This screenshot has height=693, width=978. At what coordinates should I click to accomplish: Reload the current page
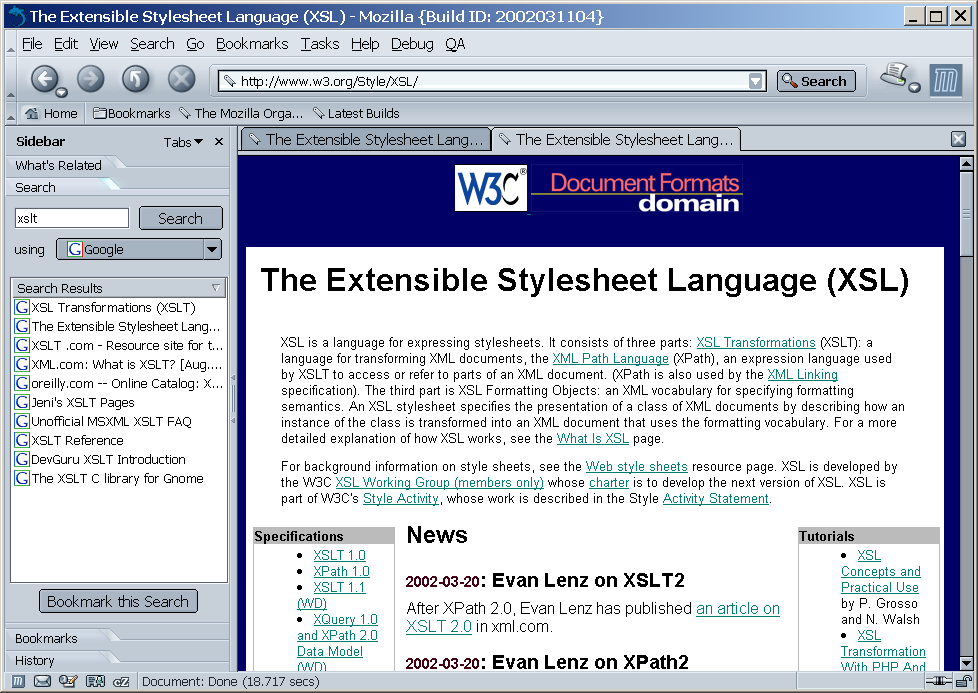tap(135, 79)
